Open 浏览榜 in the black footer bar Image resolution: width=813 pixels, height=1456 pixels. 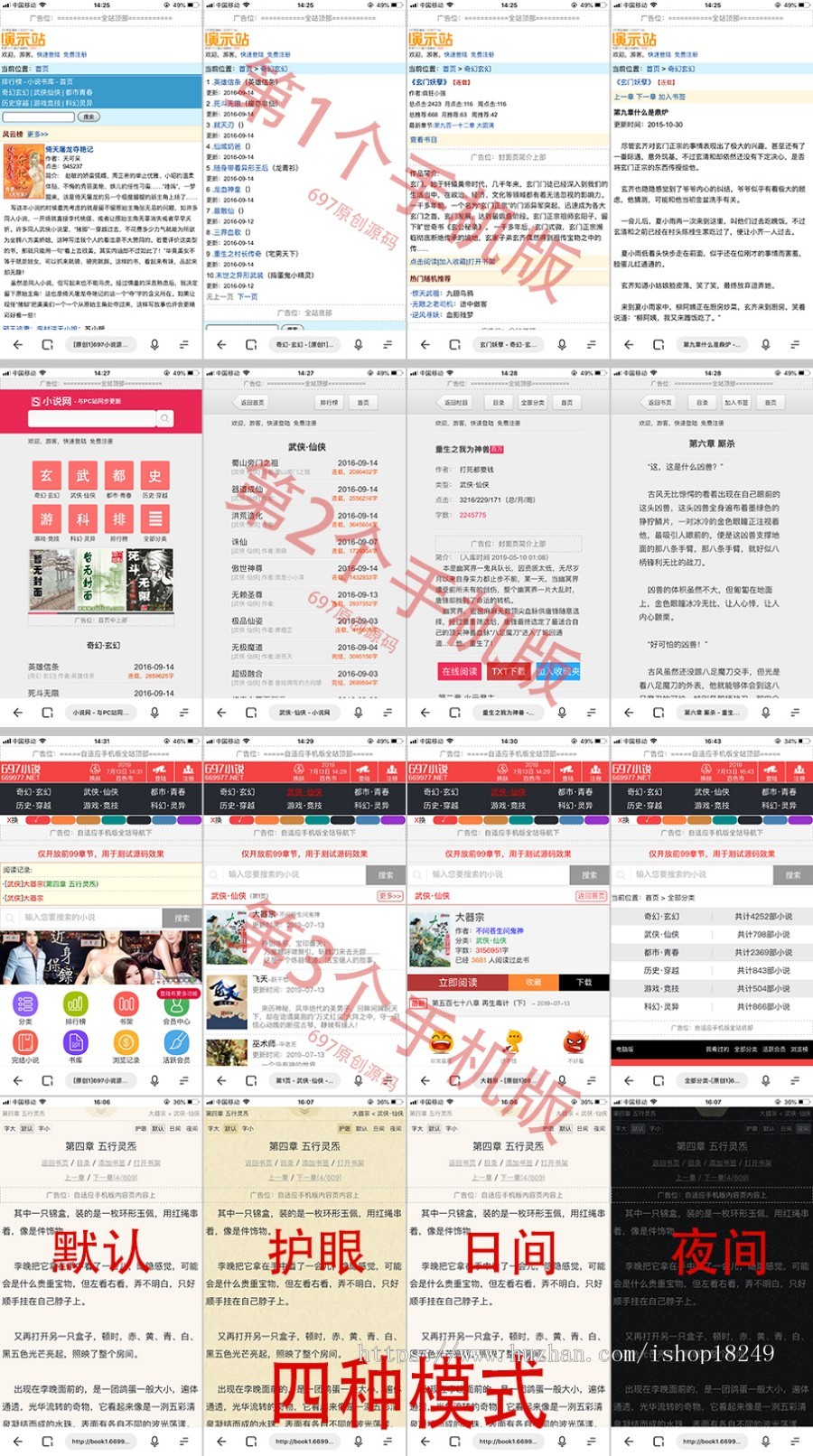tap(799, 1050)
